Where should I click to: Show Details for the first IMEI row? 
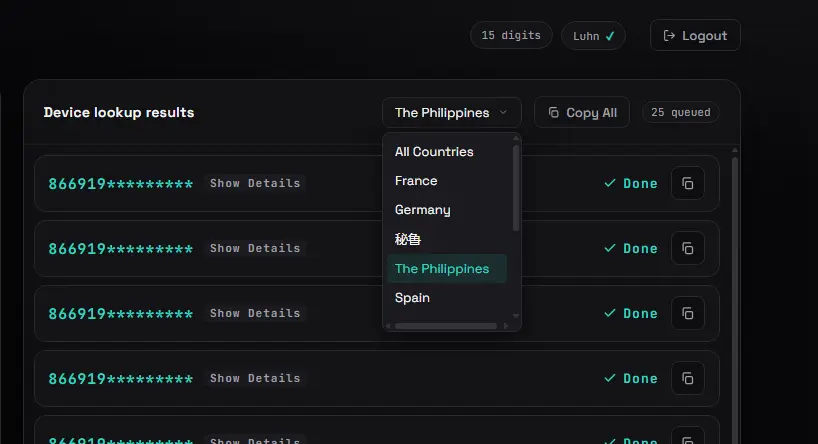pyautogui.click(x=255, y=183)
